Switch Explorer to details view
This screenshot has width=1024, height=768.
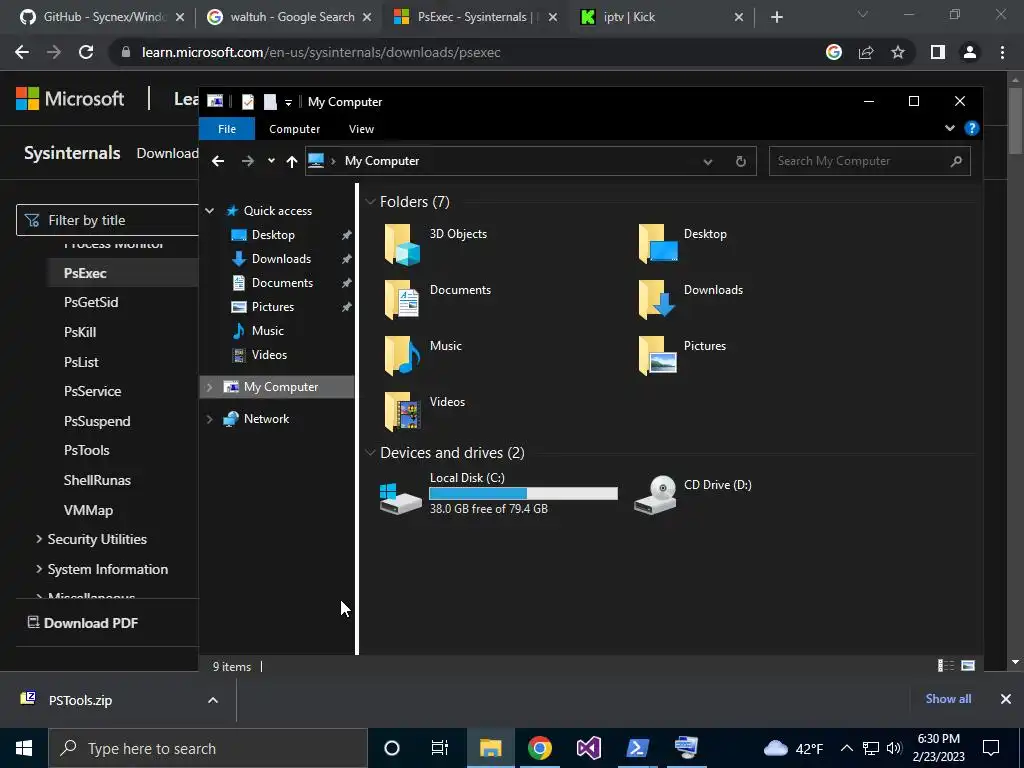point(946,665)
